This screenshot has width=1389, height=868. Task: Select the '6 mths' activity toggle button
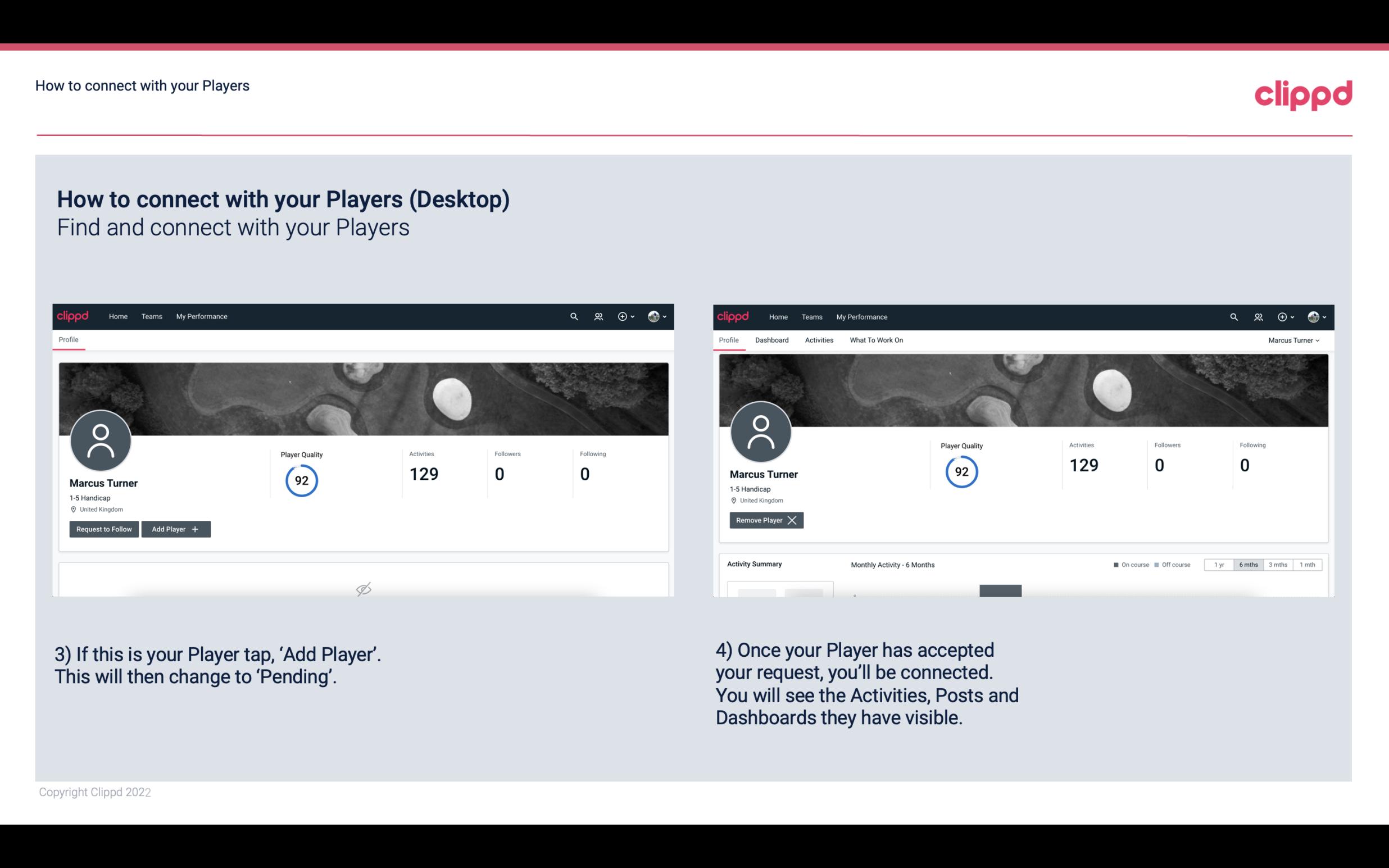point(1247,564)
